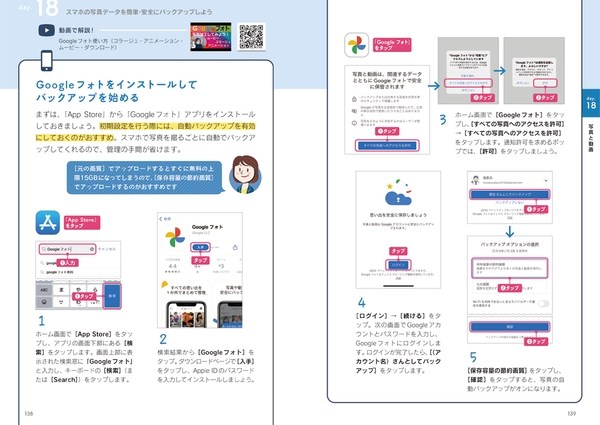
Task: Tap the ま key on the keyboard
Action: click(61, 290)
